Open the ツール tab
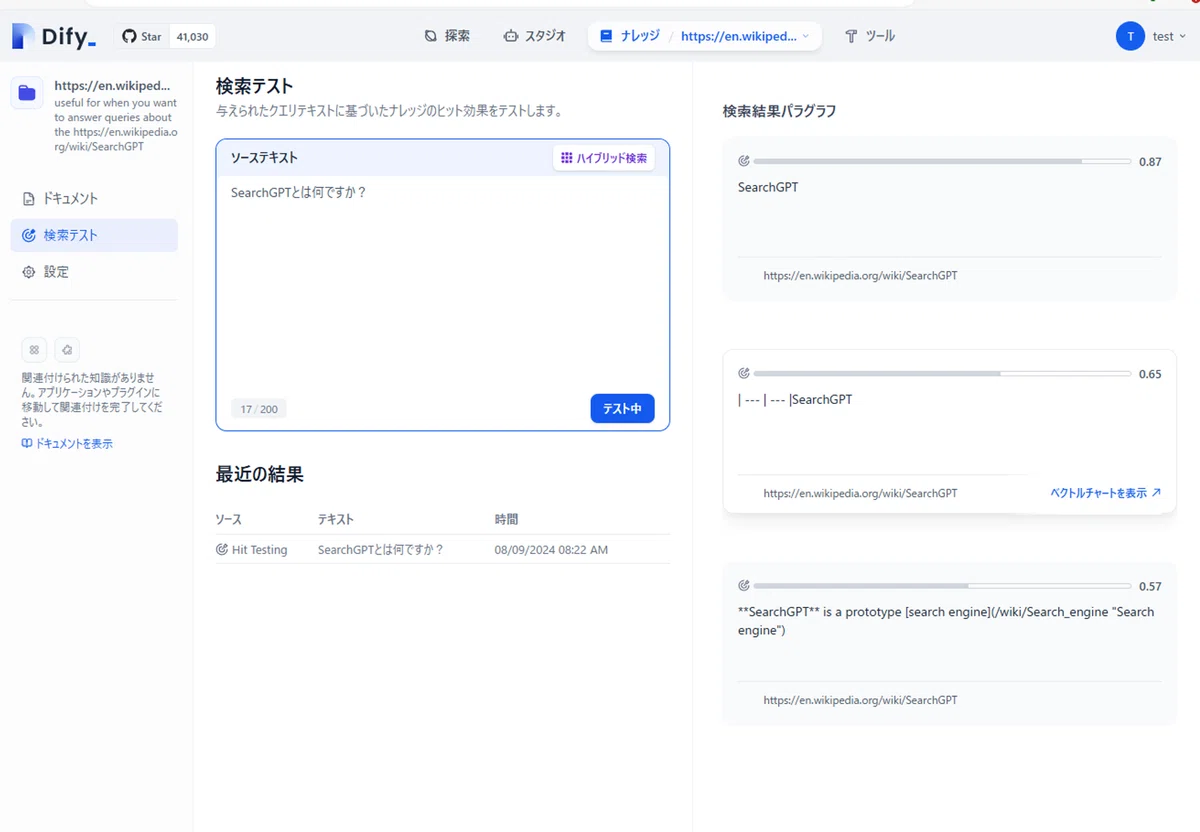 tap(869, 36)
